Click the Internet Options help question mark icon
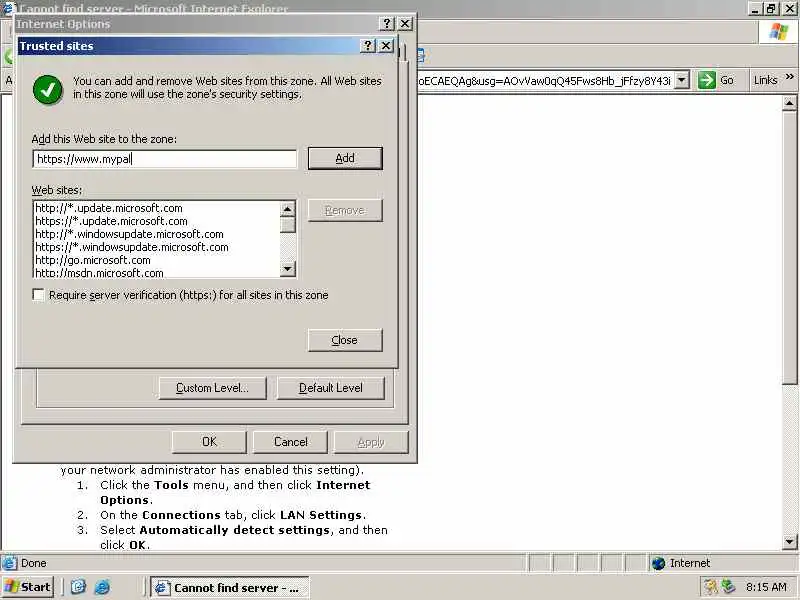Viewport: 800px width, 600px height. click(387, 23)
